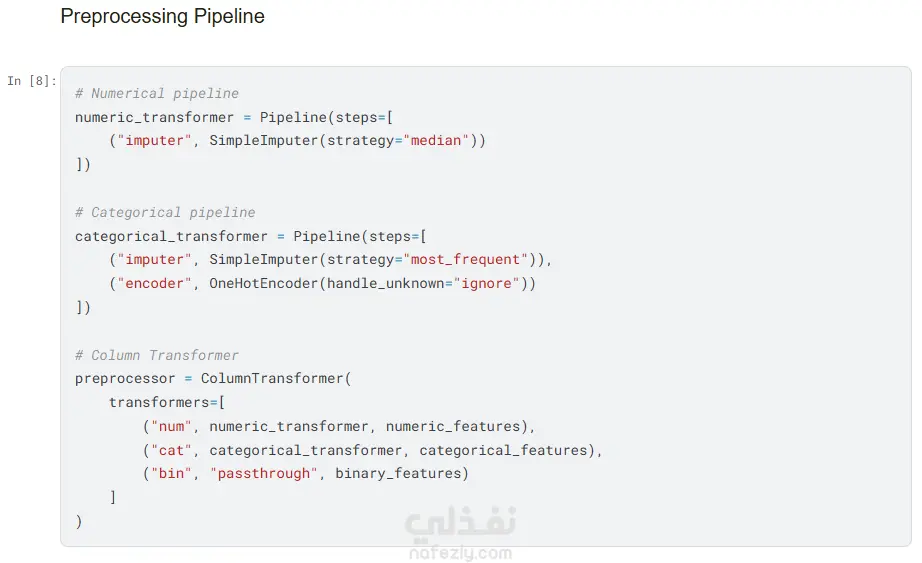Viewport: 922px width, 563px height.
Task: Click the nafezly.com watermark text
Action: coord(460,553)
